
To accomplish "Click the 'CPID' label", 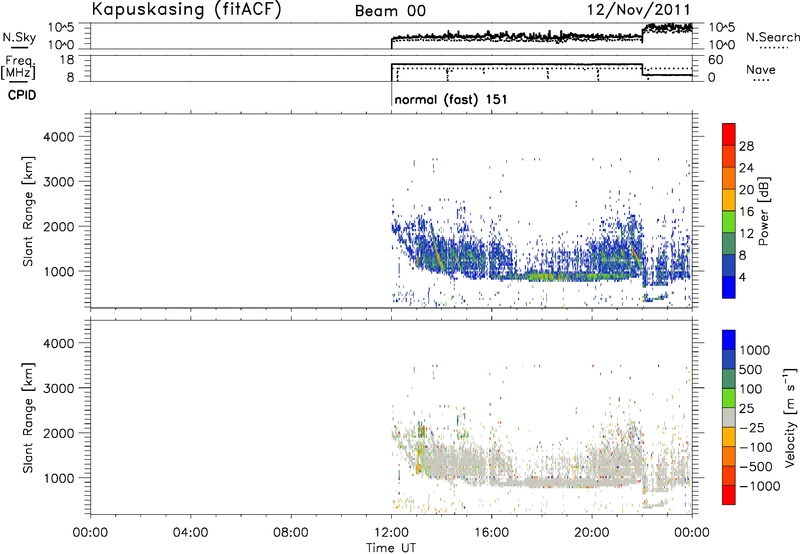I will coord(22,95).
